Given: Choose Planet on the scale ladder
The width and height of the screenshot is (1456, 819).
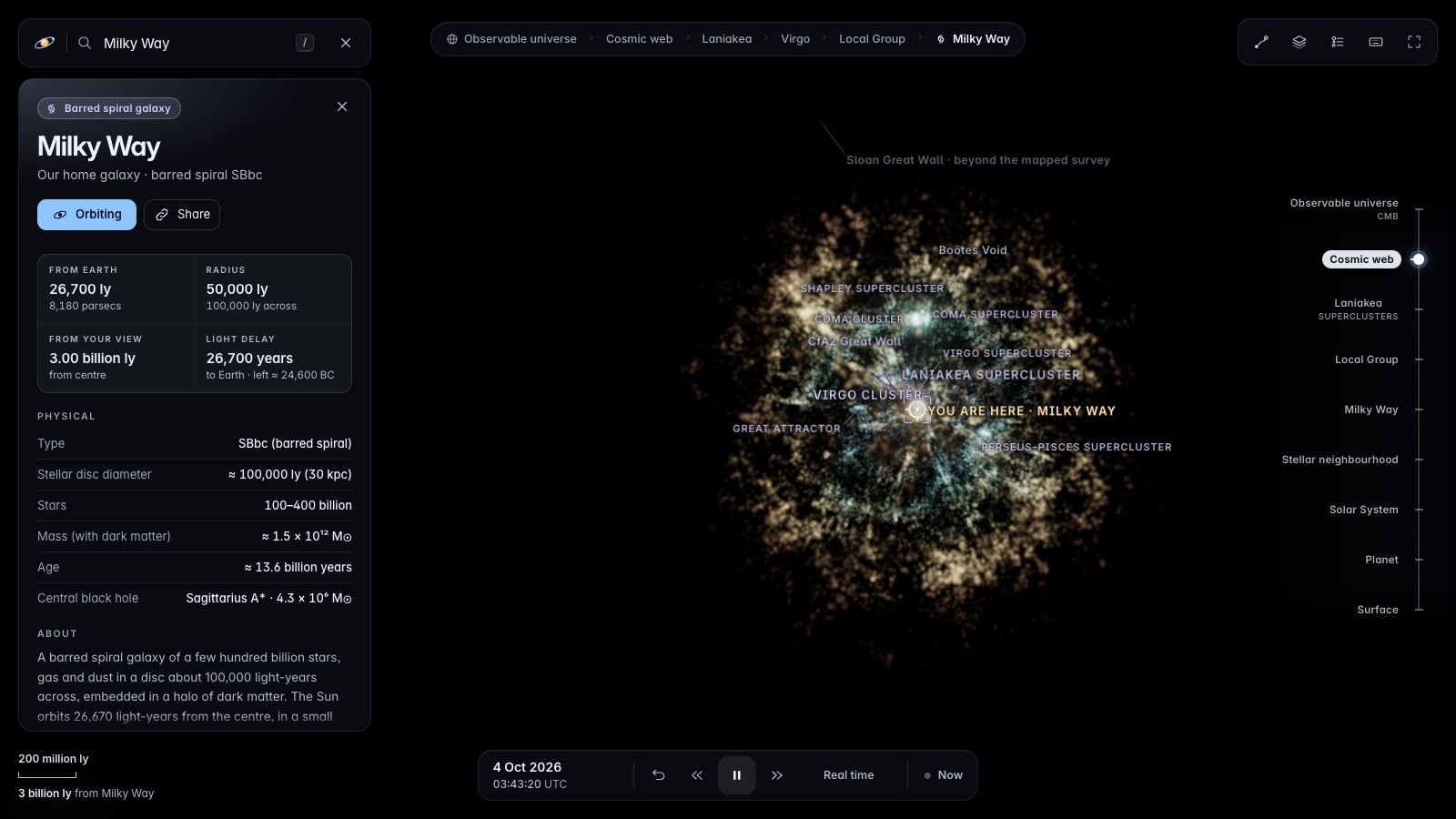Looking at the screenshot, I should coord(1381,560).
